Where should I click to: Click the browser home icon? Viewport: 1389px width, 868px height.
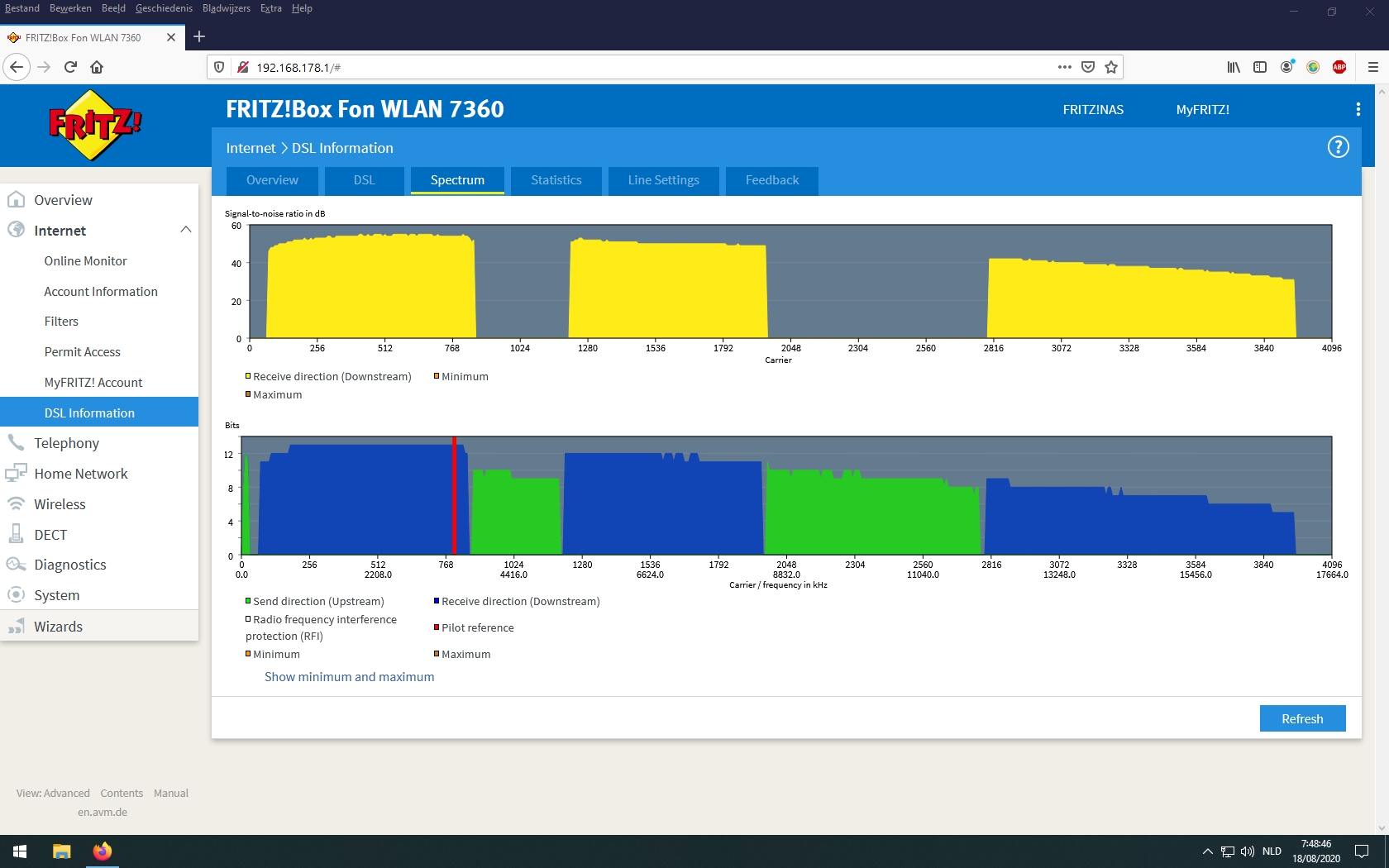(x=97, y=67)
